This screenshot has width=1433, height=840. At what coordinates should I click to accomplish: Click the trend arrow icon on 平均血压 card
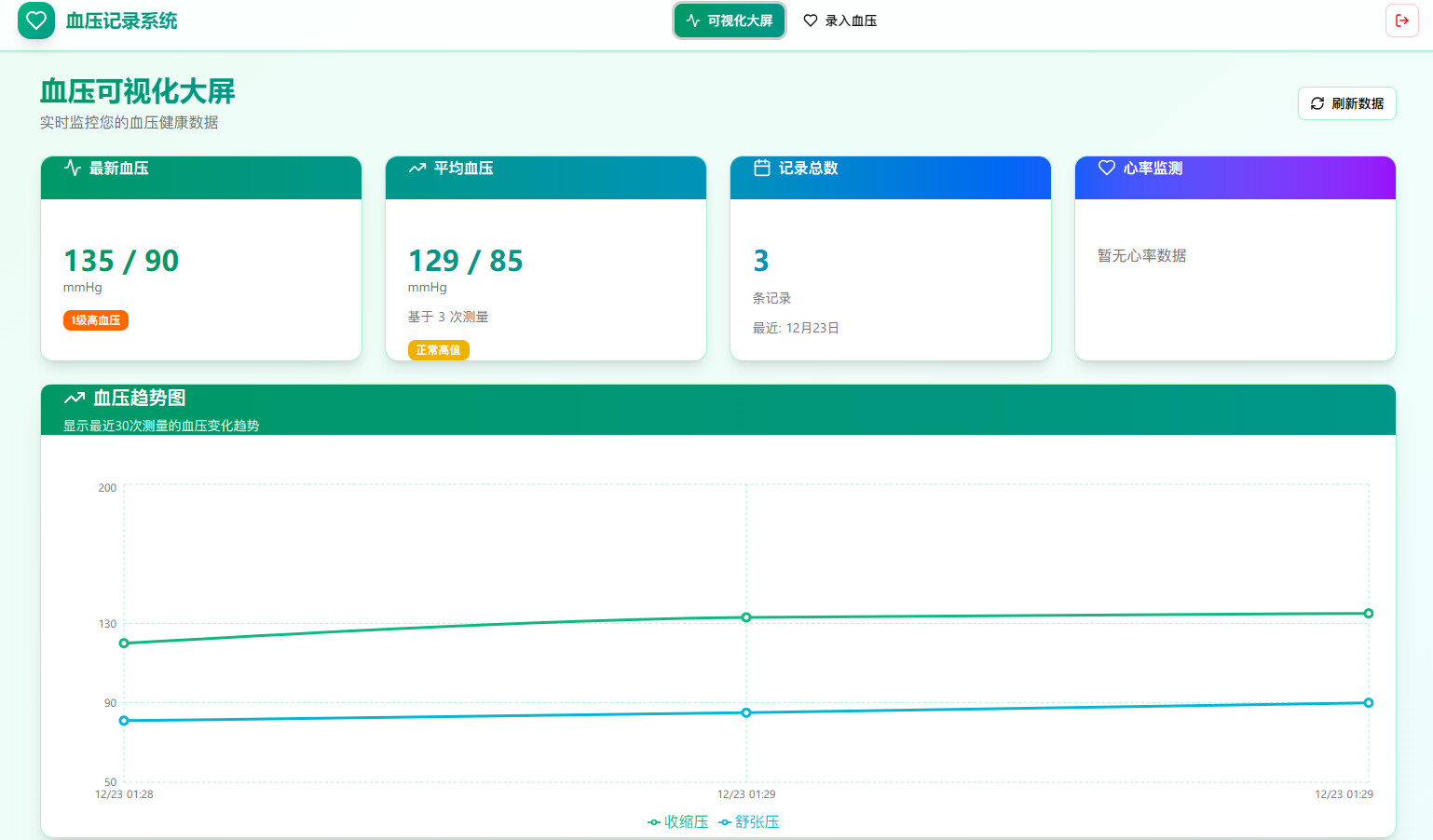coord(417,168)
